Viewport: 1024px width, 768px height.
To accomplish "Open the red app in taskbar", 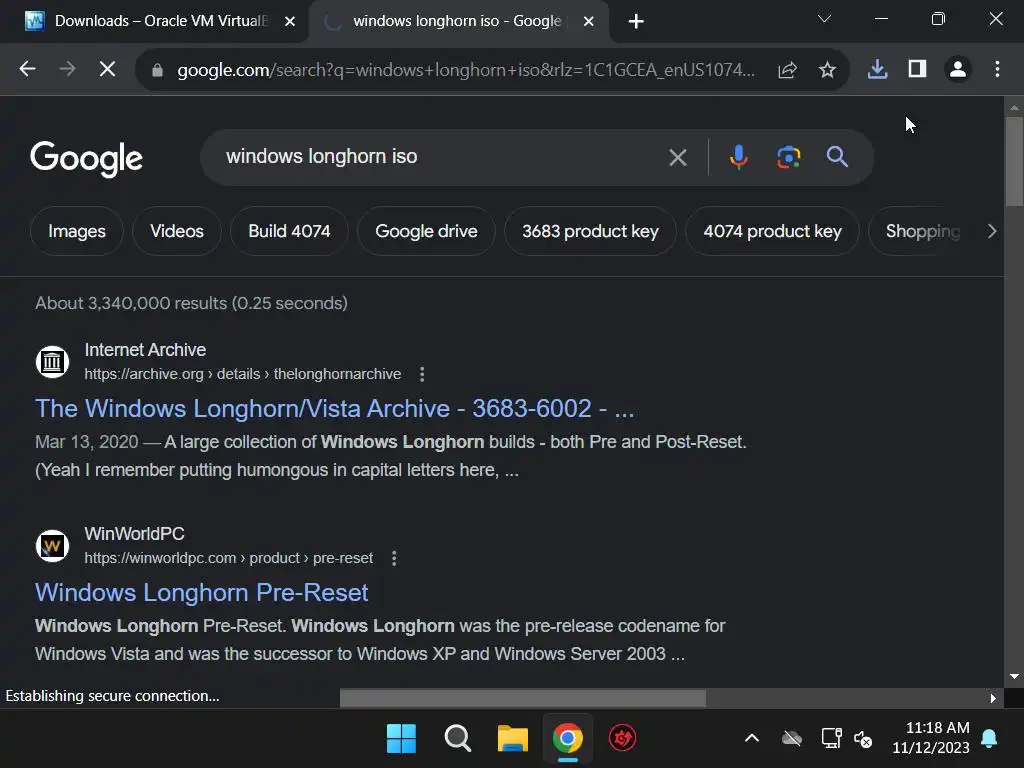I will pos(622,739).
